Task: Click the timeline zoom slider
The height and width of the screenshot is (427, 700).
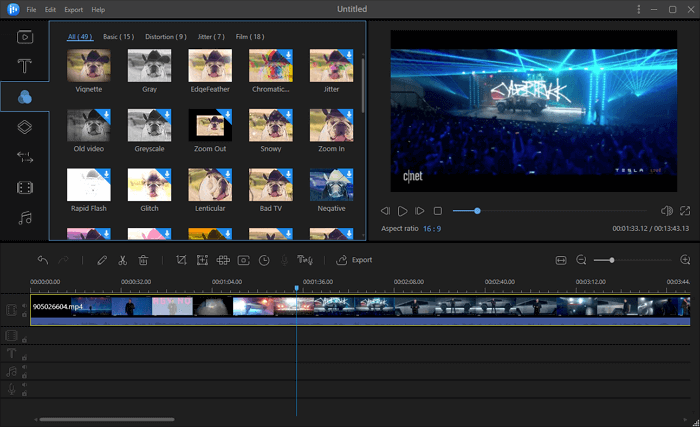Action: pos(632,260)
